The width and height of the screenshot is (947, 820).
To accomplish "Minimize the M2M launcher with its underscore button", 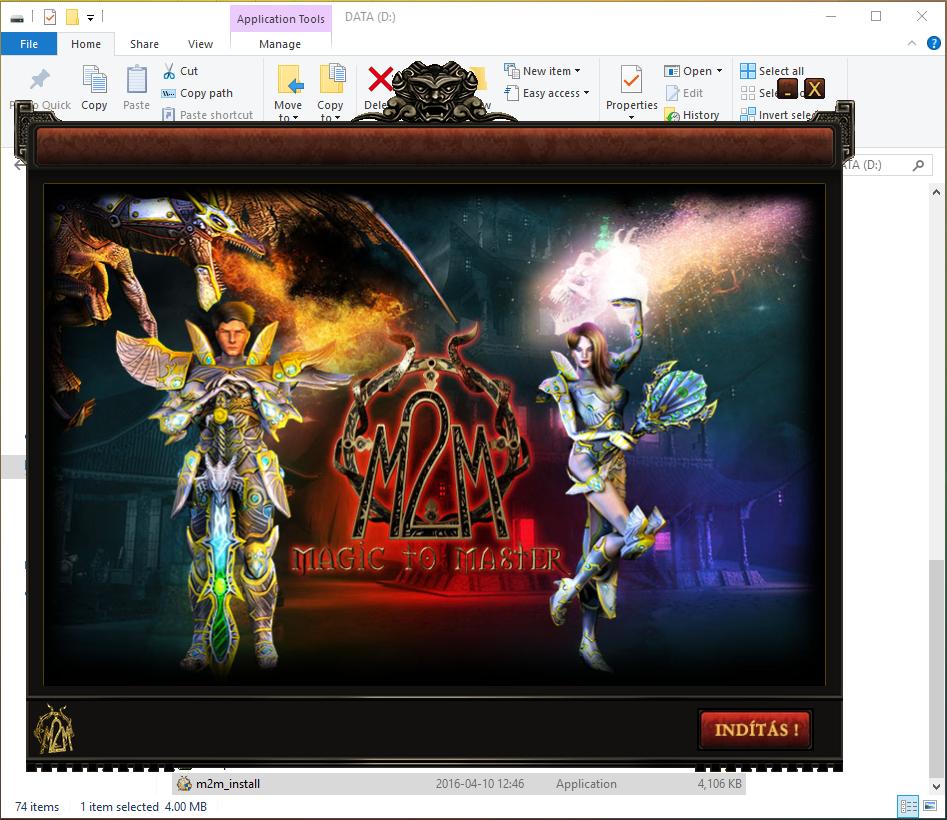I will (788, 89).
